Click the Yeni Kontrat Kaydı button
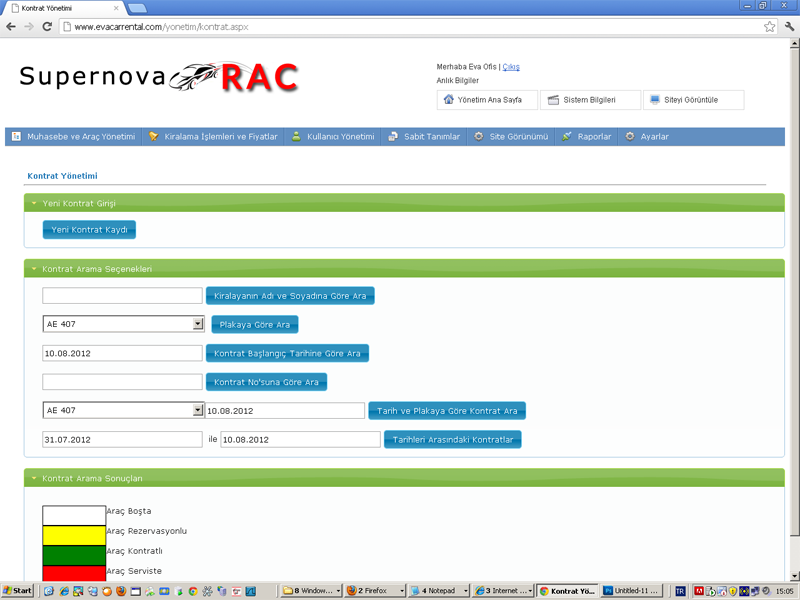 89,230
